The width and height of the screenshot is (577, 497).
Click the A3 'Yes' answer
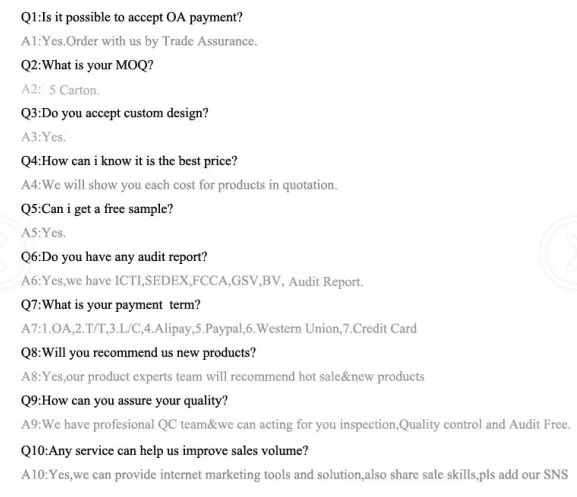coord(43,137)
